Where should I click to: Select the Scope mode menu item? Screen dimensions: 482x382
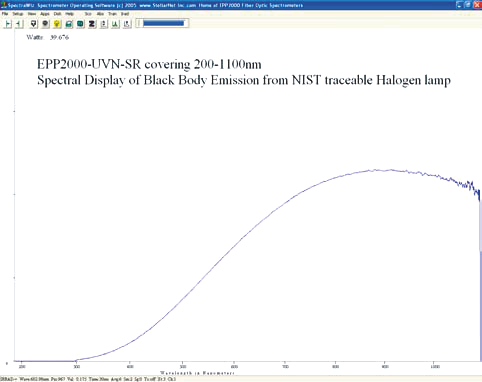tap(88, 14)
